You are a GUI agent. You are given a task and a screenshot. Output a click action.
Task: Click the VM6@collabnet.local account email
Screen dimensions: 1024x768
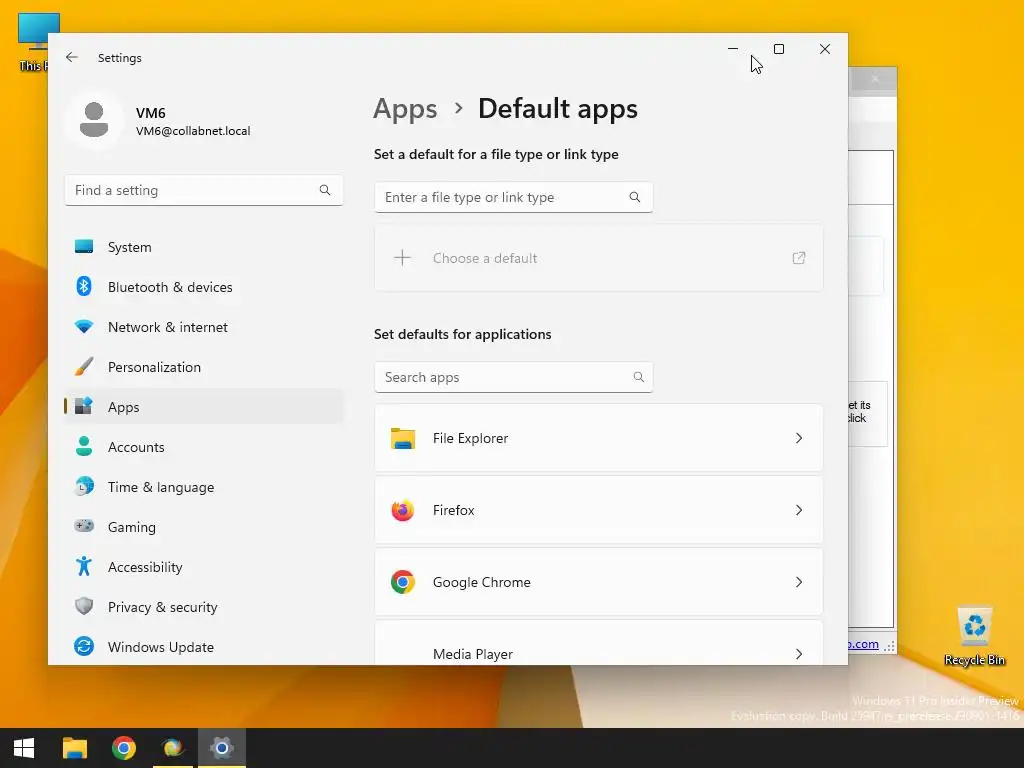coord(193,131)
